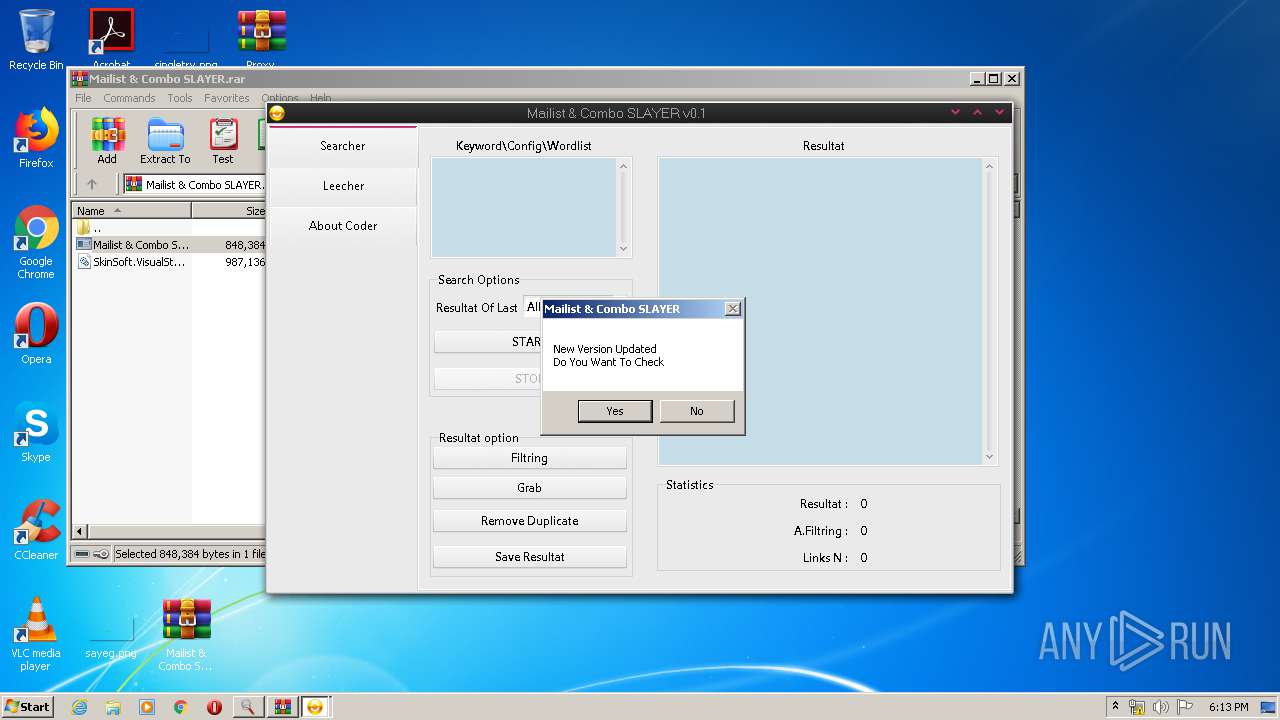Open the Commands menu in WinRAR

129,98
